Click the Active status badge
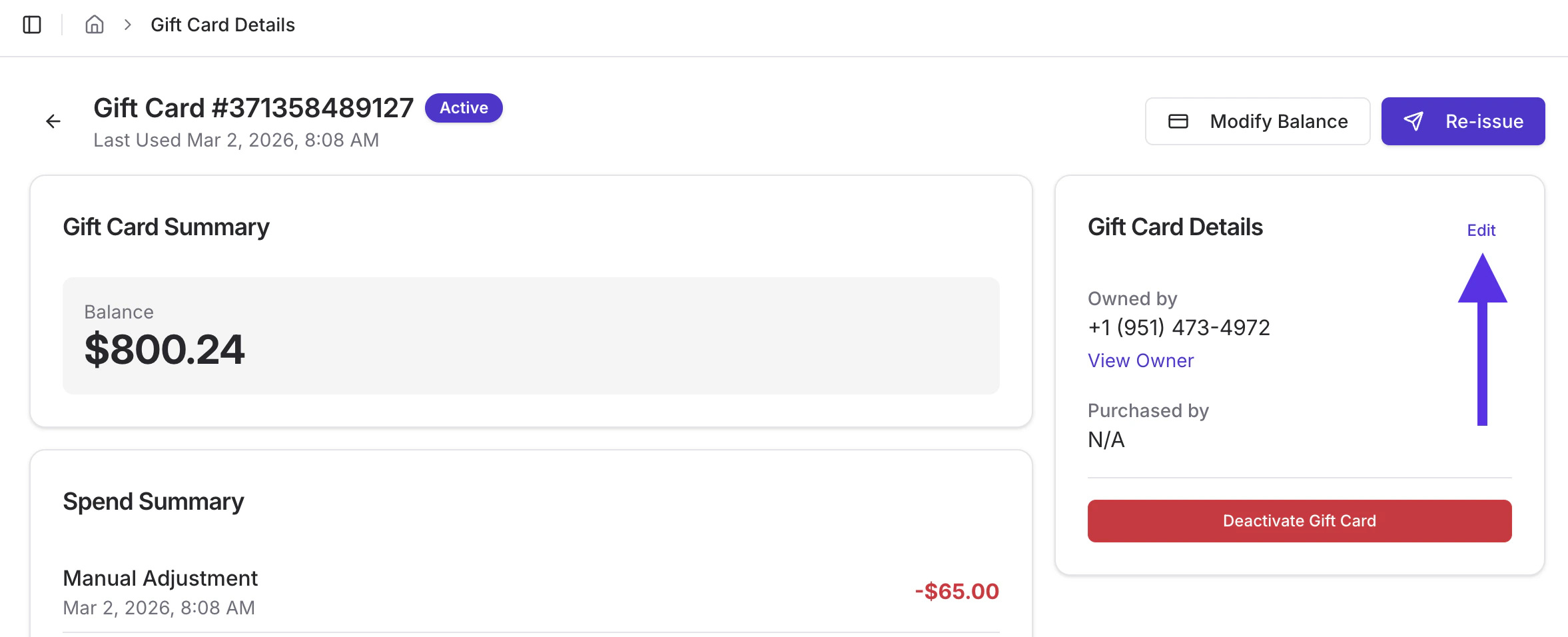 coord(464,108)
